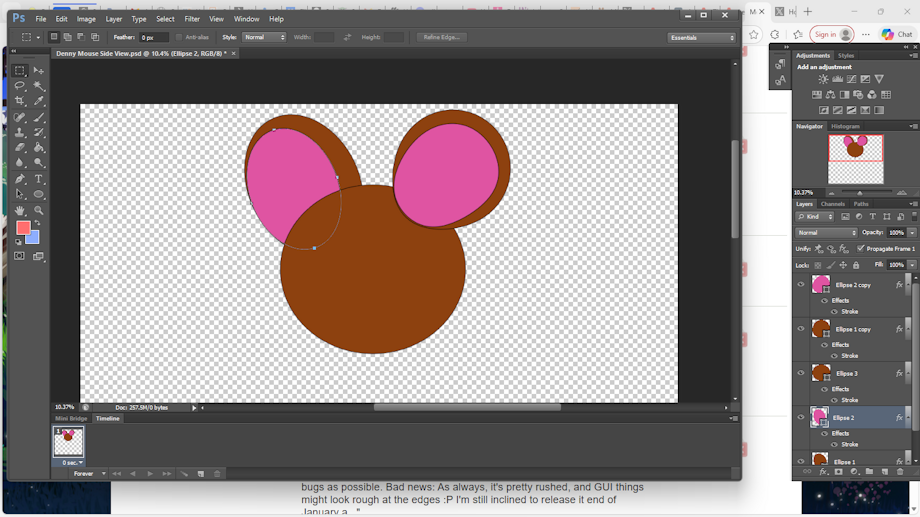Select the Magic Wand tool
Image resolution: width=920 pixels, height=517 pixels.
[x=39, y=86]
